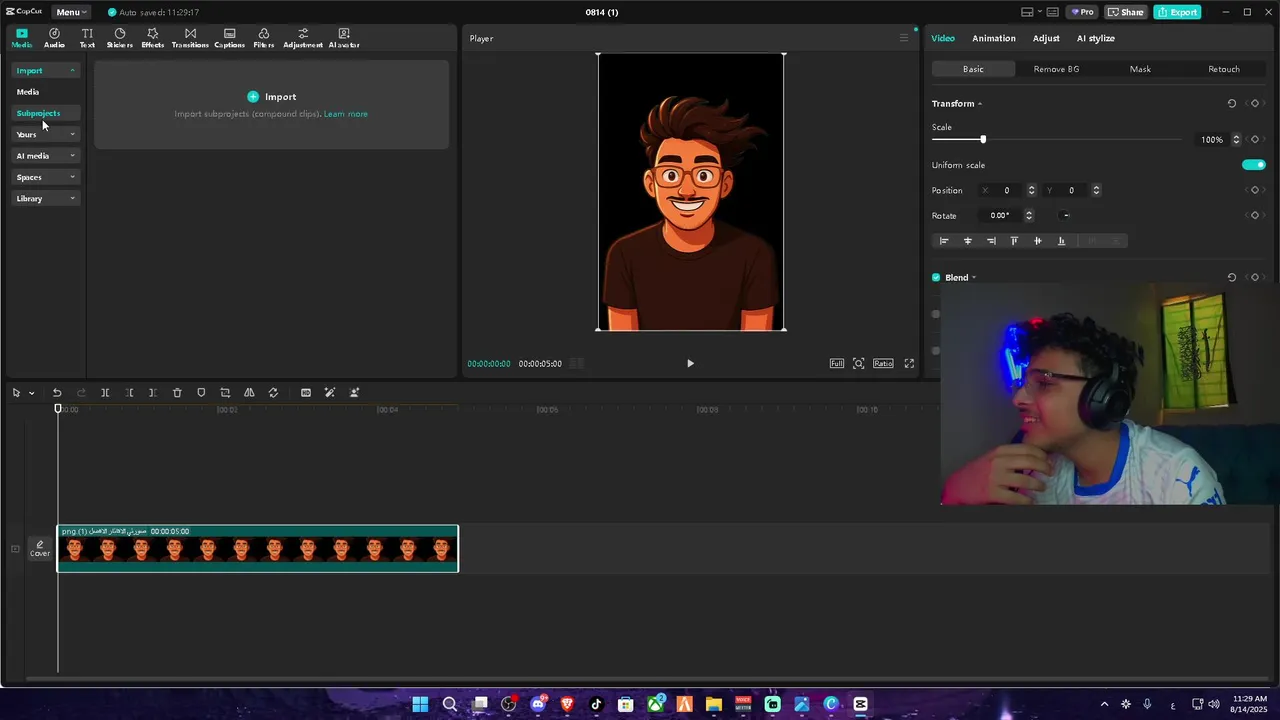Viewport: 1280px width, 720px height.
Task: Click the Export button
Action: click(1177, 12)
